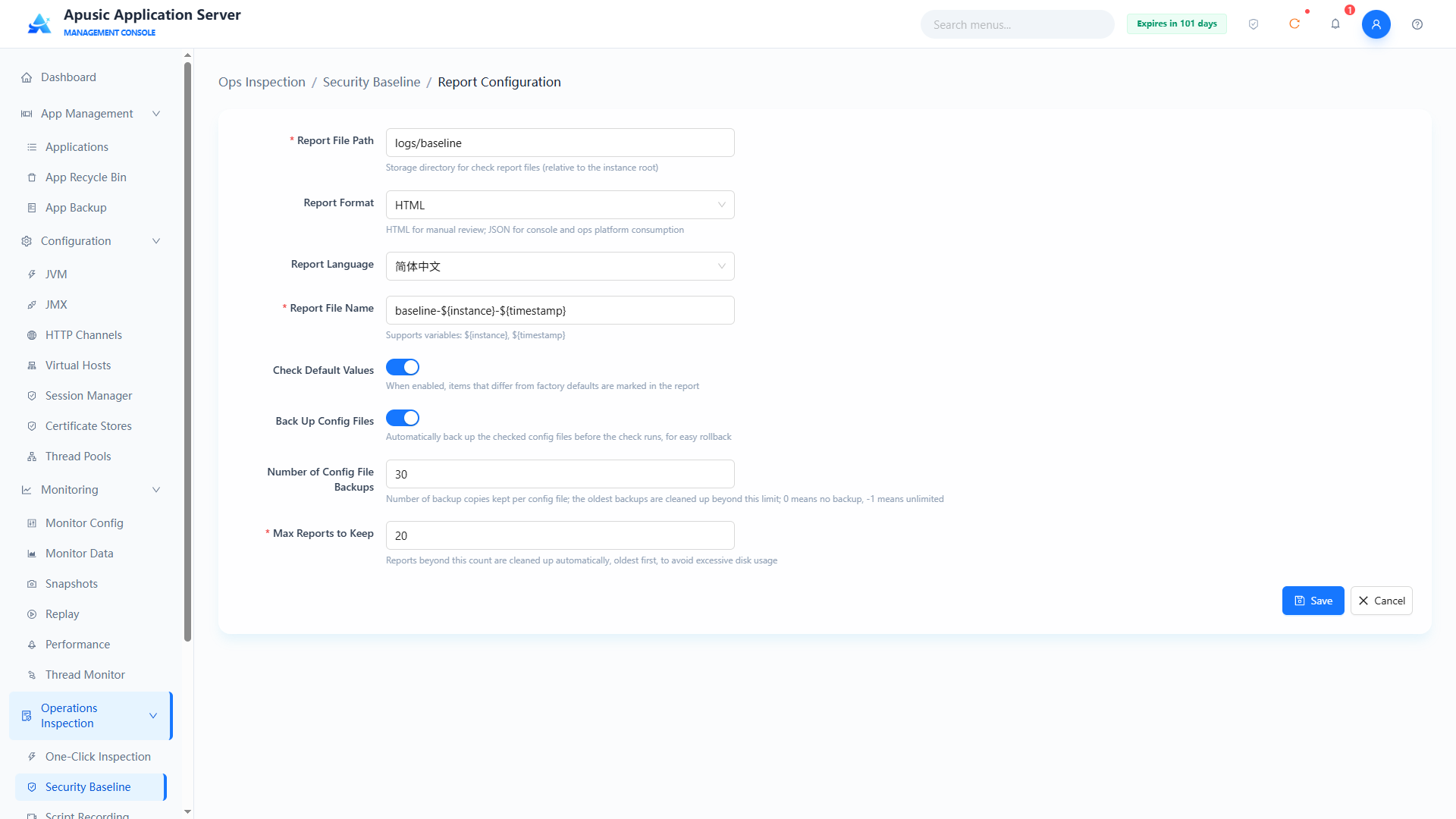
Task: Click the HTTP Channels globe icon
Action: [32, 335]
